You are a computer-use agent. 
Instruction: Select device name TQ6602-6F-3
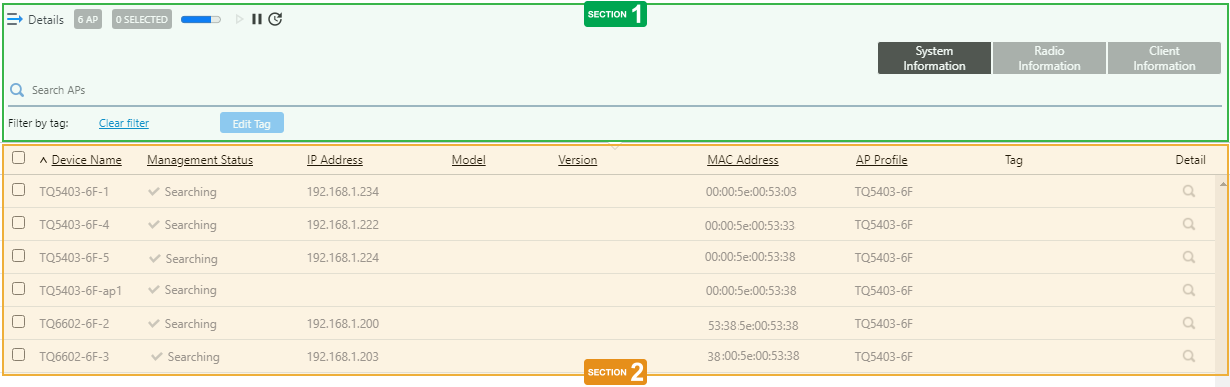75,356
